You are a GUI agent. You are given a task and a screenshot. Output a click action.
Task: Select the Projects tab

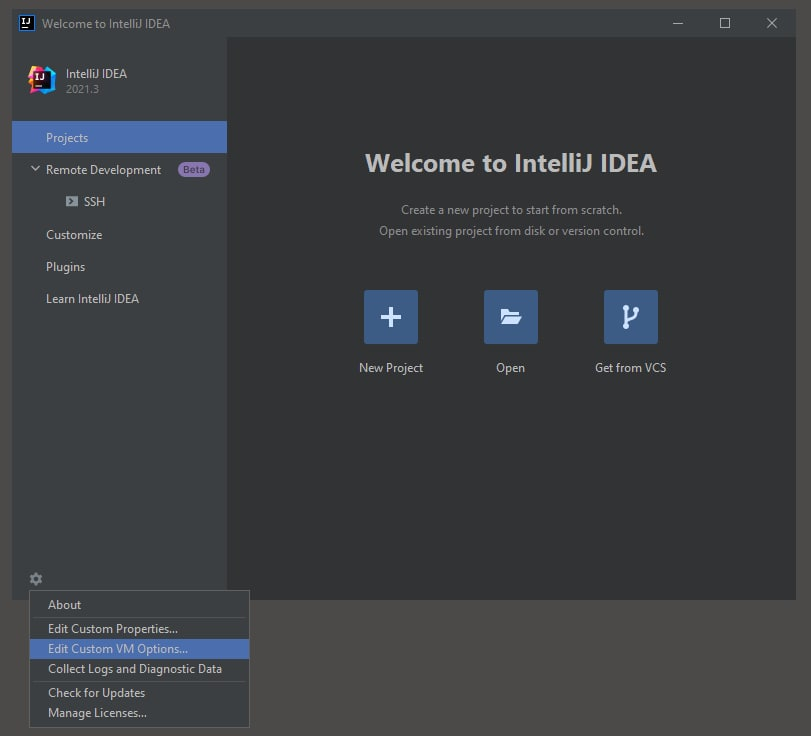coord(67,138)
